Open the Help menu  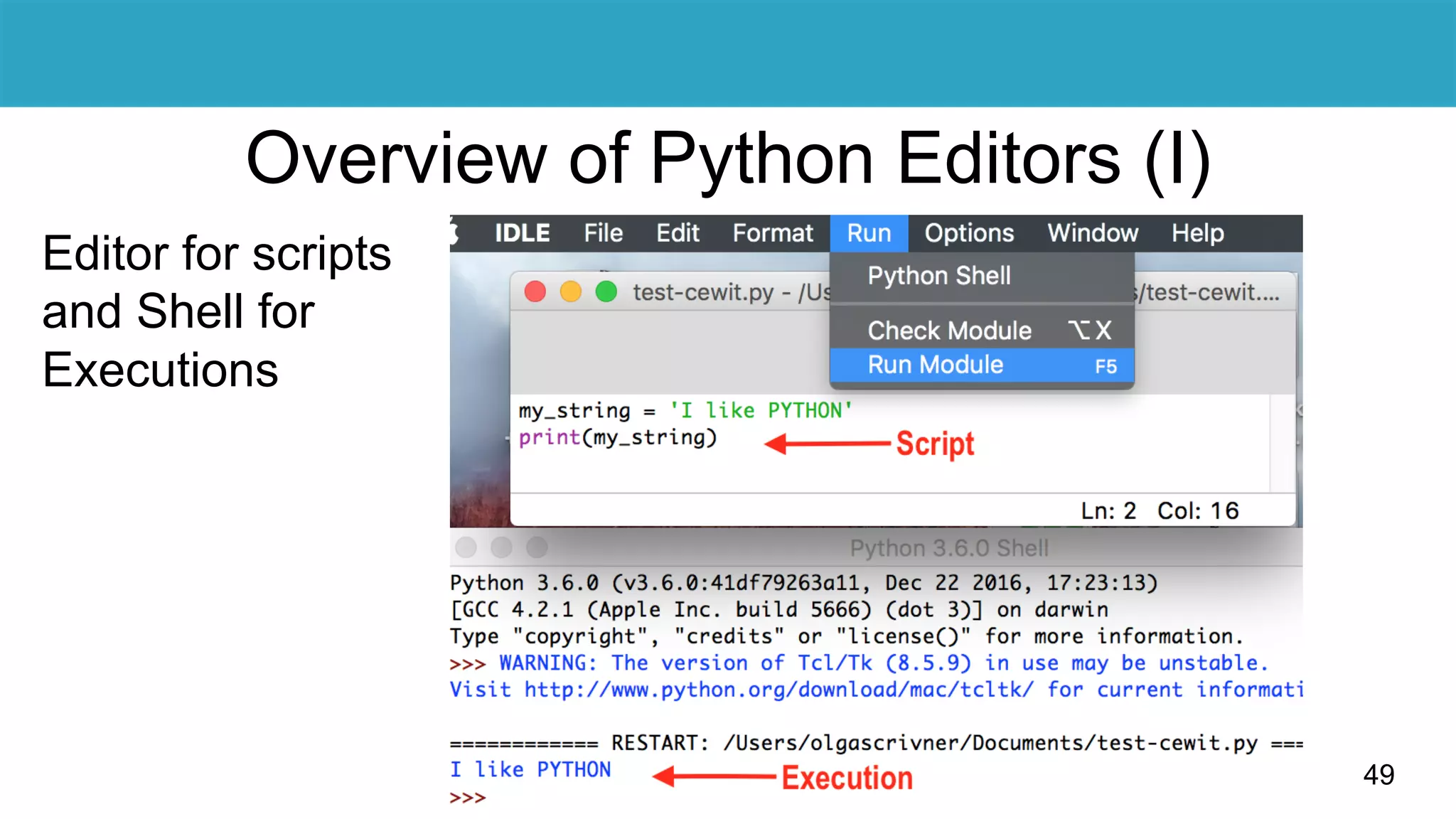pyautogui.click(x=1198, y=233)
